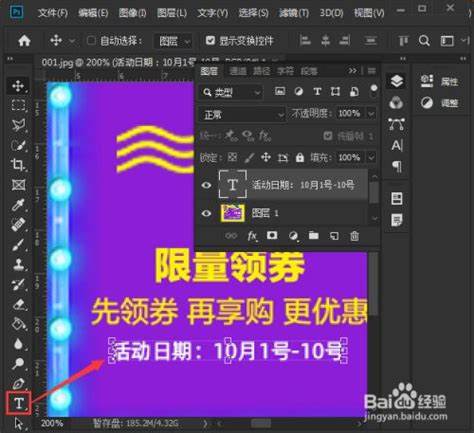Uncheck Show Transform Controls checkbox

click(210, 40)
